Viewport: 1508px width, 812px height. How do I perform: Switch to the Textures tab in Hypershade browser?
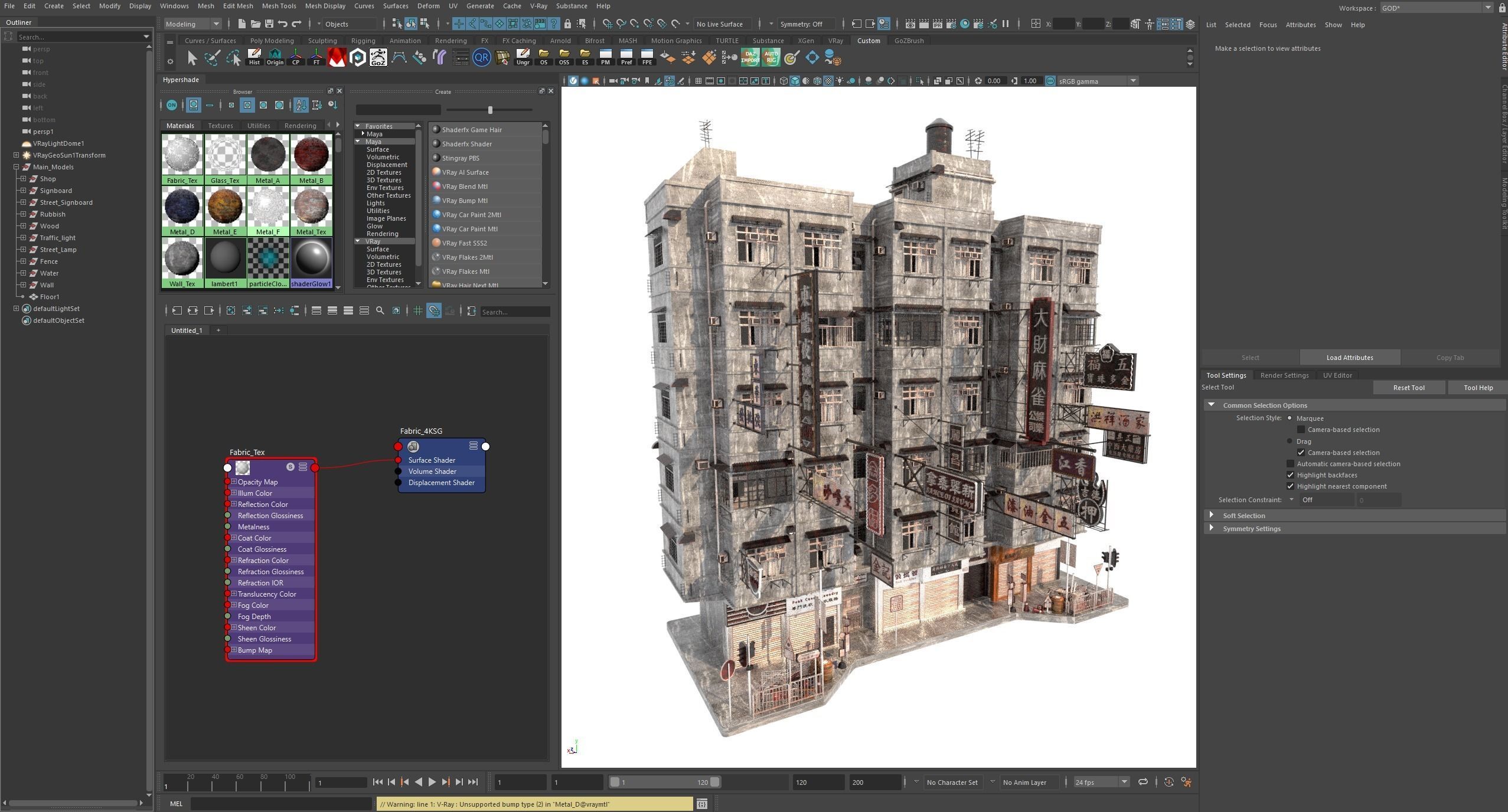click(220, 126)
